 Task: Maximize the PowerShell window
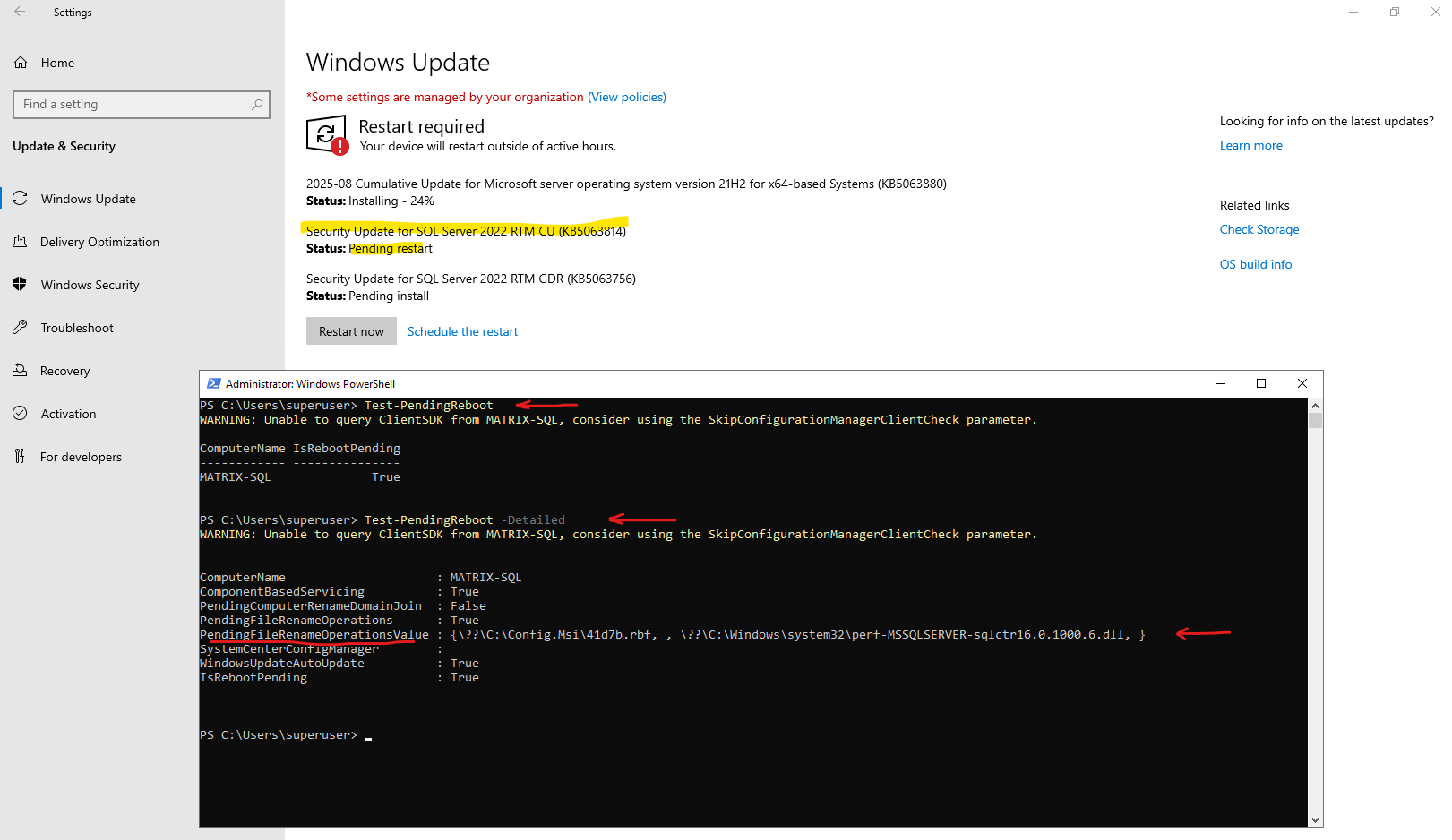(x=1261, y=383)
